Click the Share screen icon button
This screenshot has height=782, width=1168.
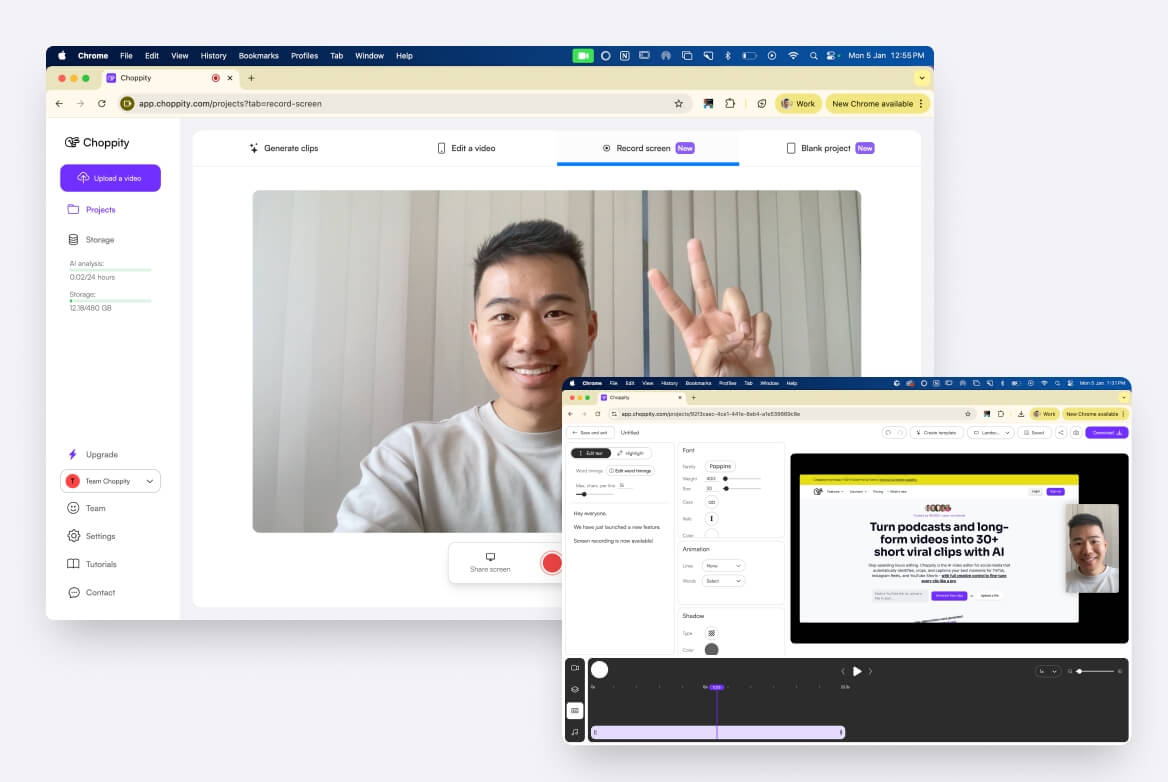coord(490,562)
